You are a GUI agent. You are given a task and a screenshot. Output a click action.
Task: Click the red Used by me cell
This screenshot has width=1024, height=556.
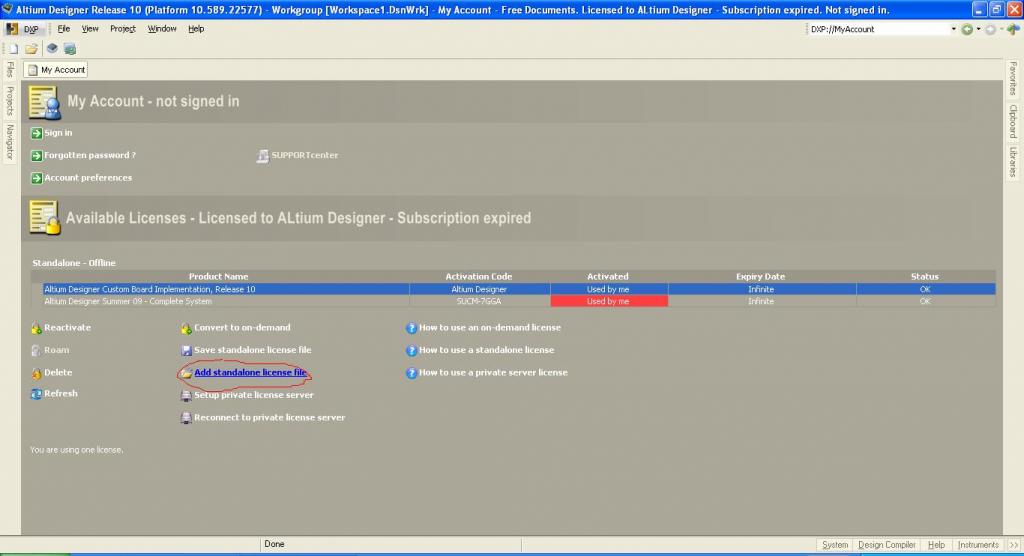[x=609, y=301]
